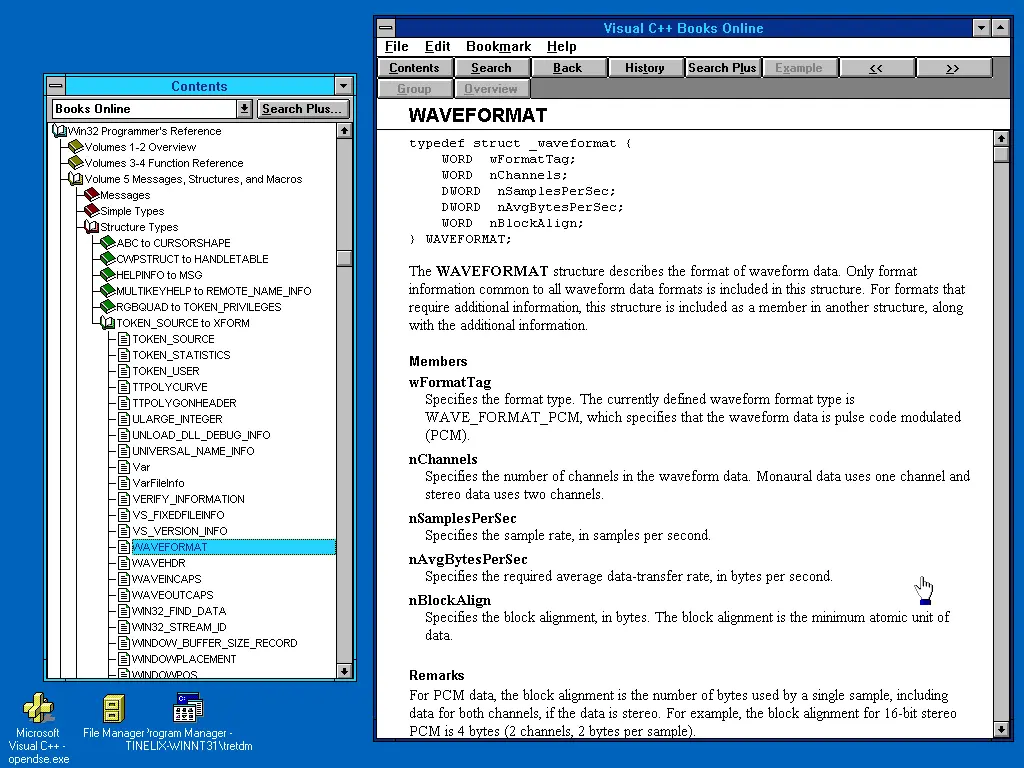Select the WAVEOUTCAPS topic

172,595
